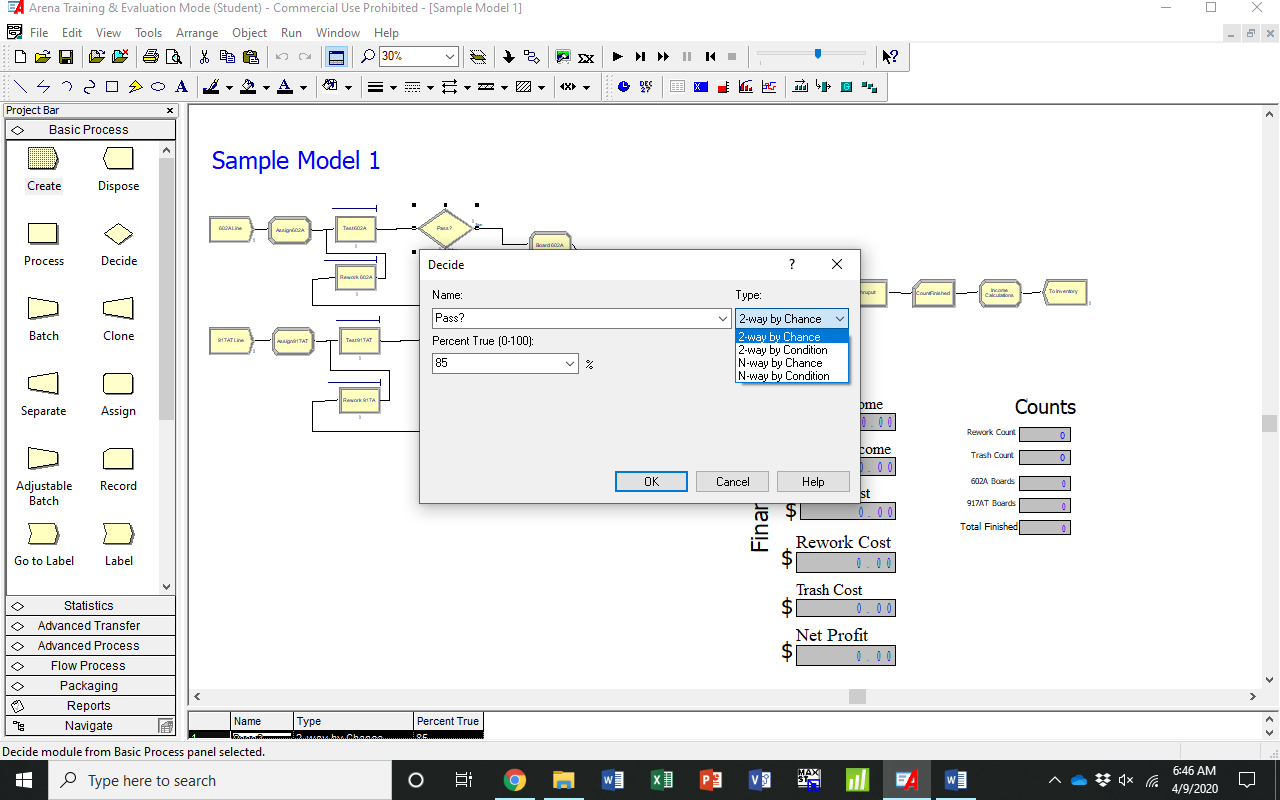Click the Date DEC 27 animation icon
1280x800 pixels.
tap(646, 87)
